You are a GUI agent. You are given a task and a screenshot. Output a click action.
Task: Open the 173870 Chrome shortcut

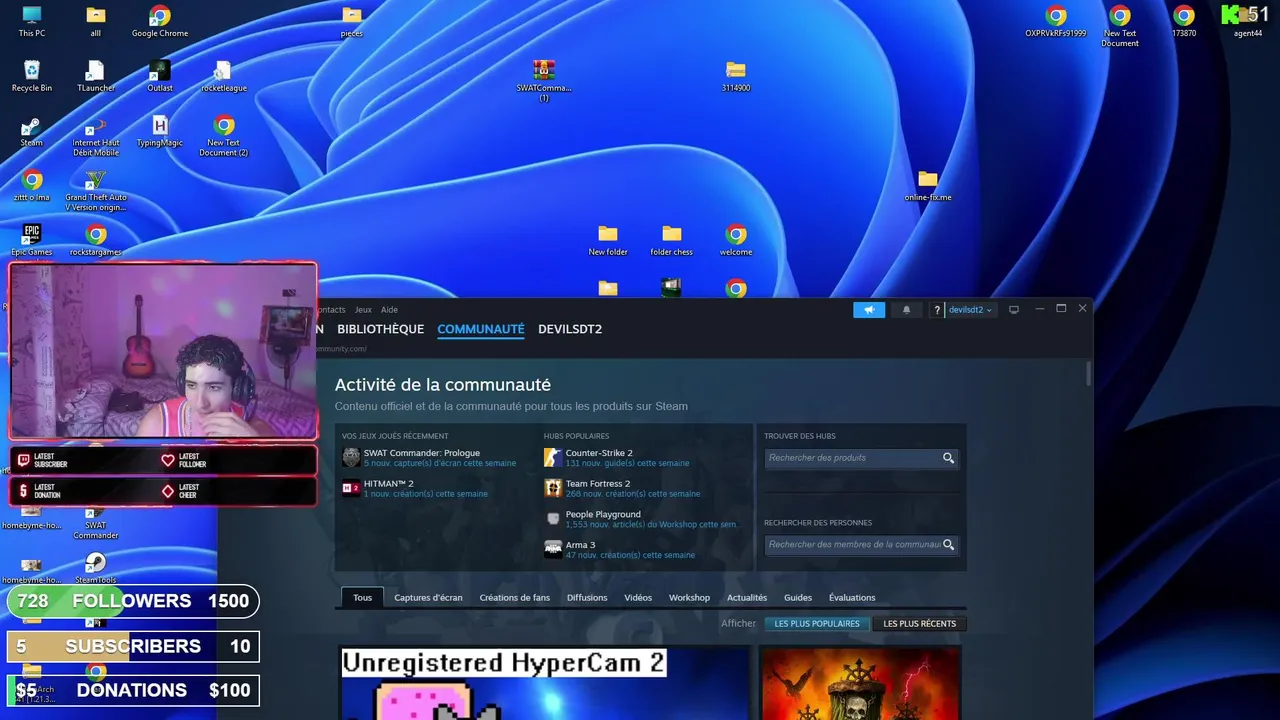pos(1184,22)
